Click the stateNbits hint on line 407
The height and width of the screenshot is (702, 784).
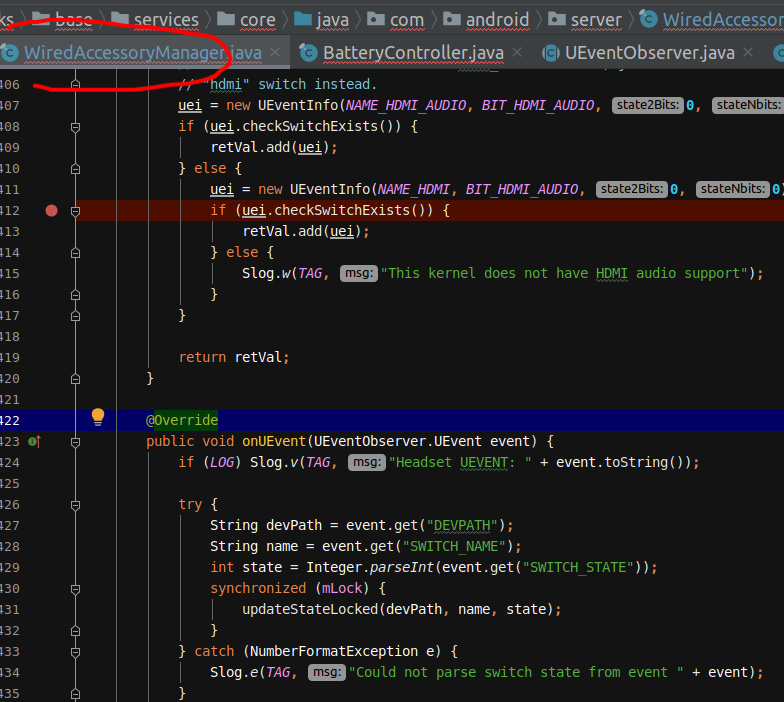[x=748, y=105]
